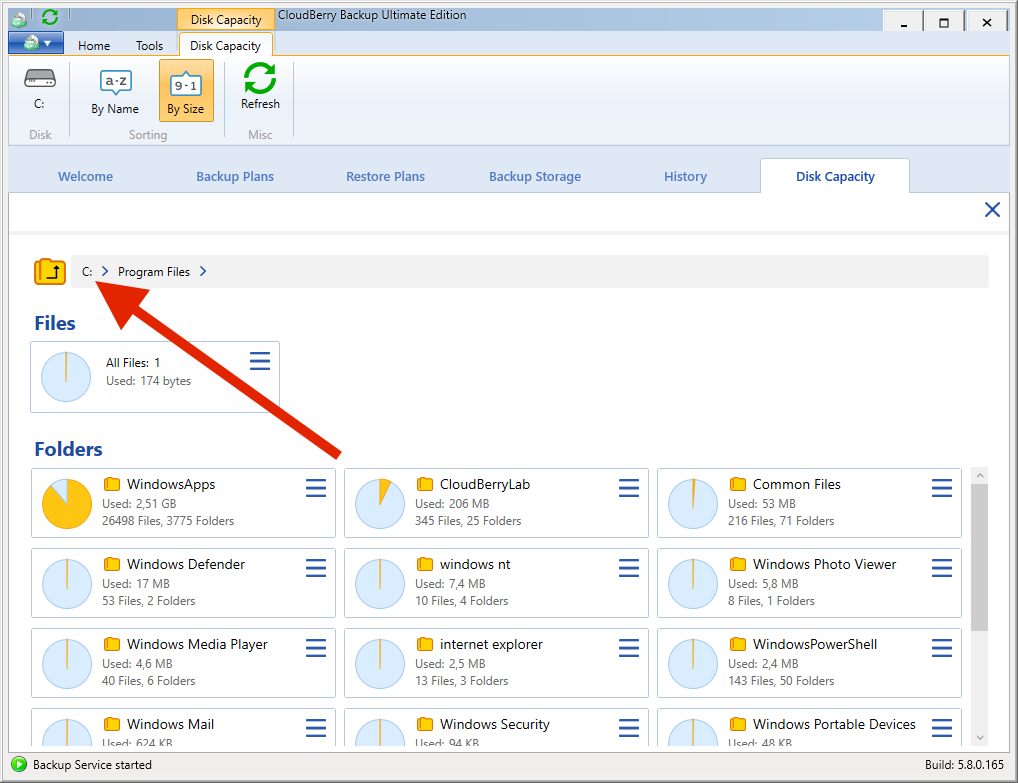Image resolution: width=1018 pixels, height=783 pixels.
Task: Open Windows Photo Viewer folder menu icon
Action: coord(942,568)
